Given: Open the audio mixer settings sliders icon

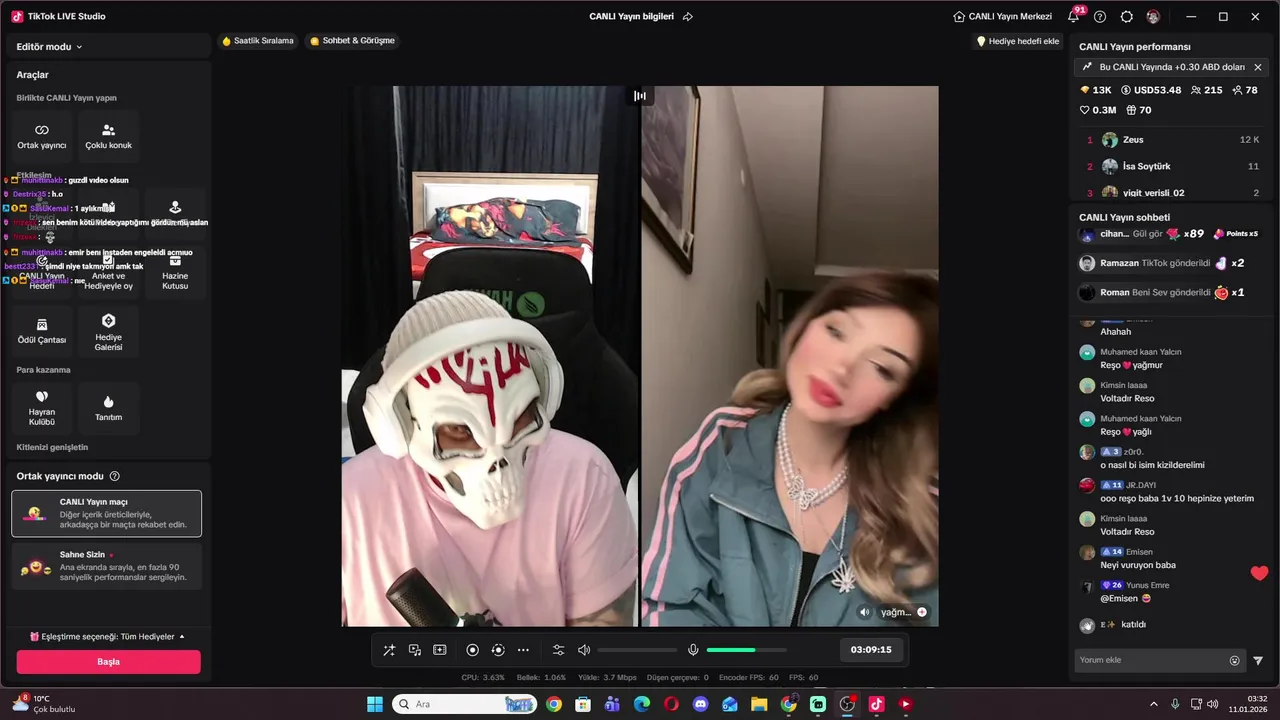Looking at the screenshot, I should tap(559, 650).
